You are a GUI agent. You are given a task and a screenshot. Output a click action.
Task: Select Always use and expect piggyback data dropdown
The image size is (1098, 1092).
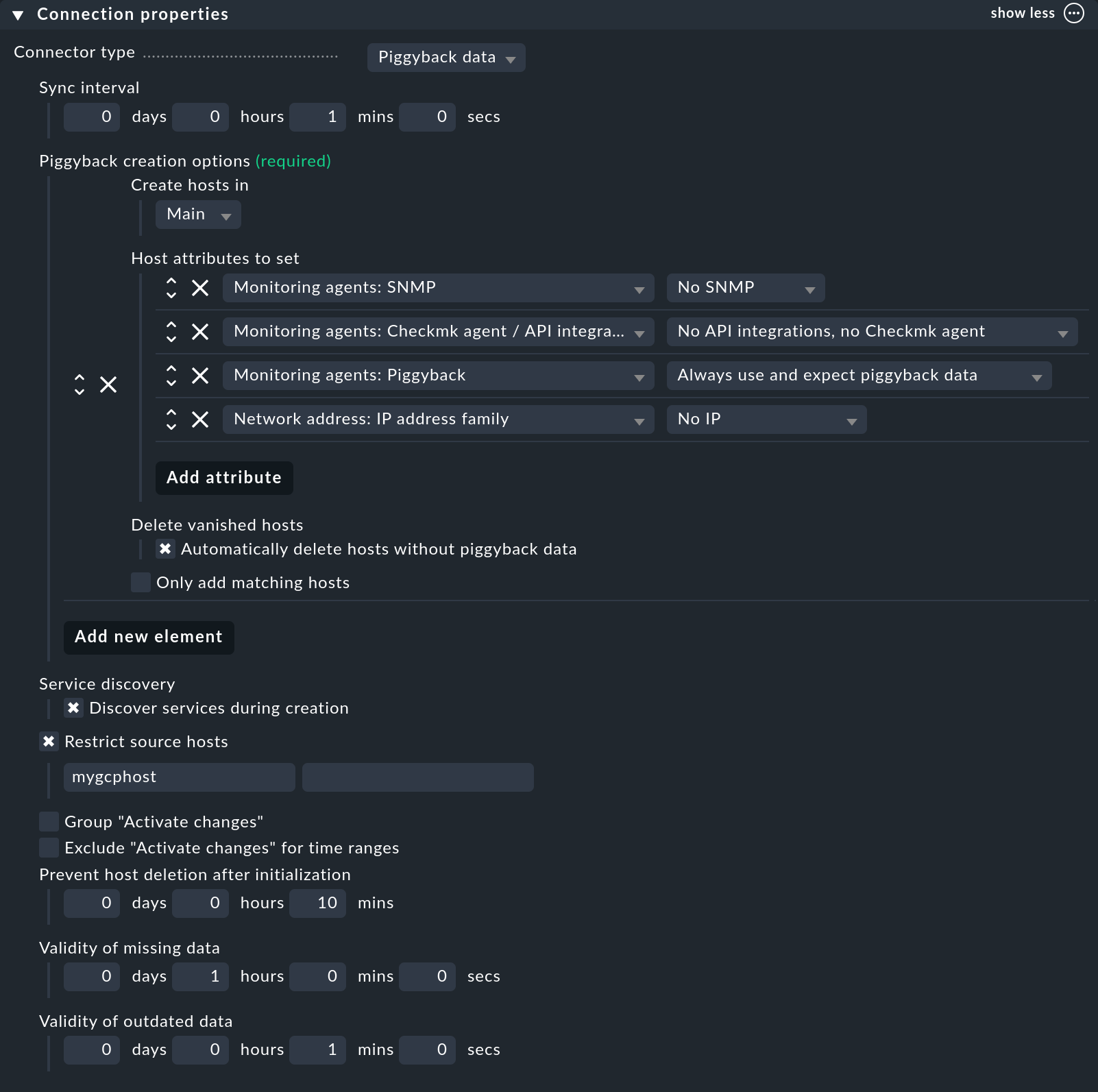[x=859, y=376]
